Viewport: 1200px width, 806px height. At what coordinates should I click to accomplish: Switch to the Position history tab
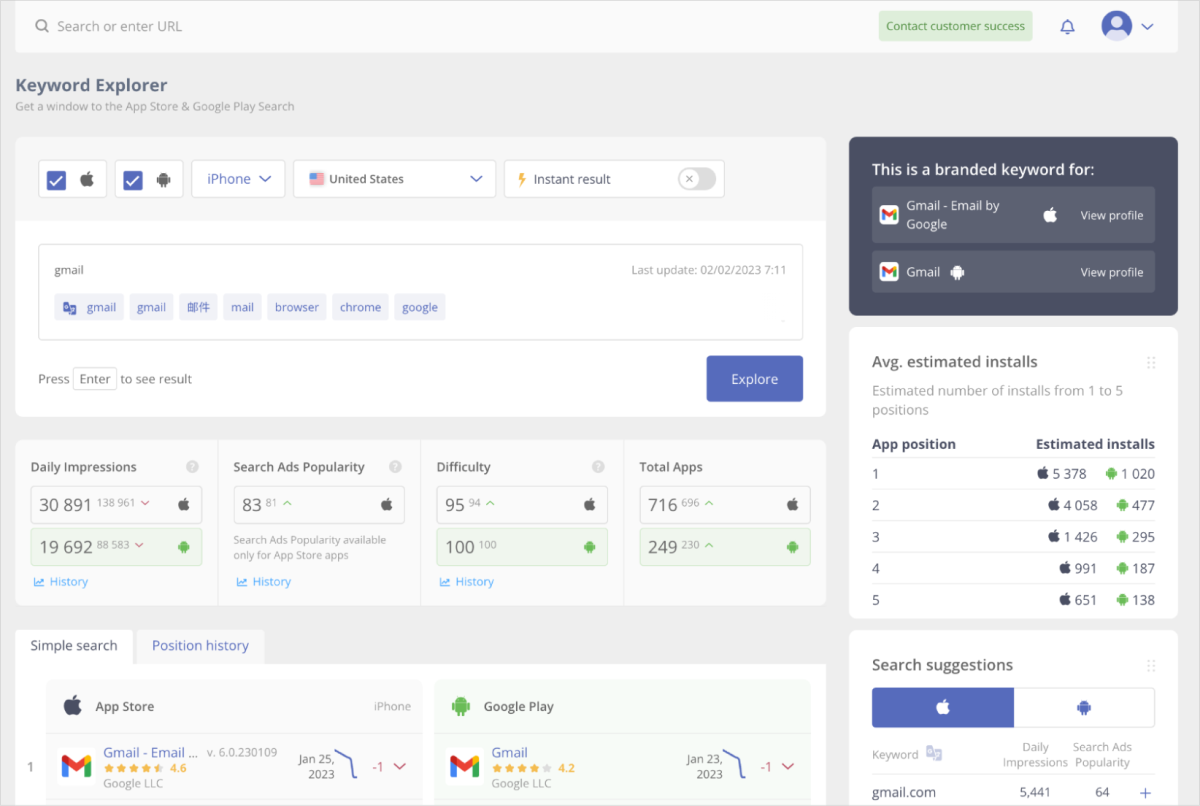(x=200, y=646)
